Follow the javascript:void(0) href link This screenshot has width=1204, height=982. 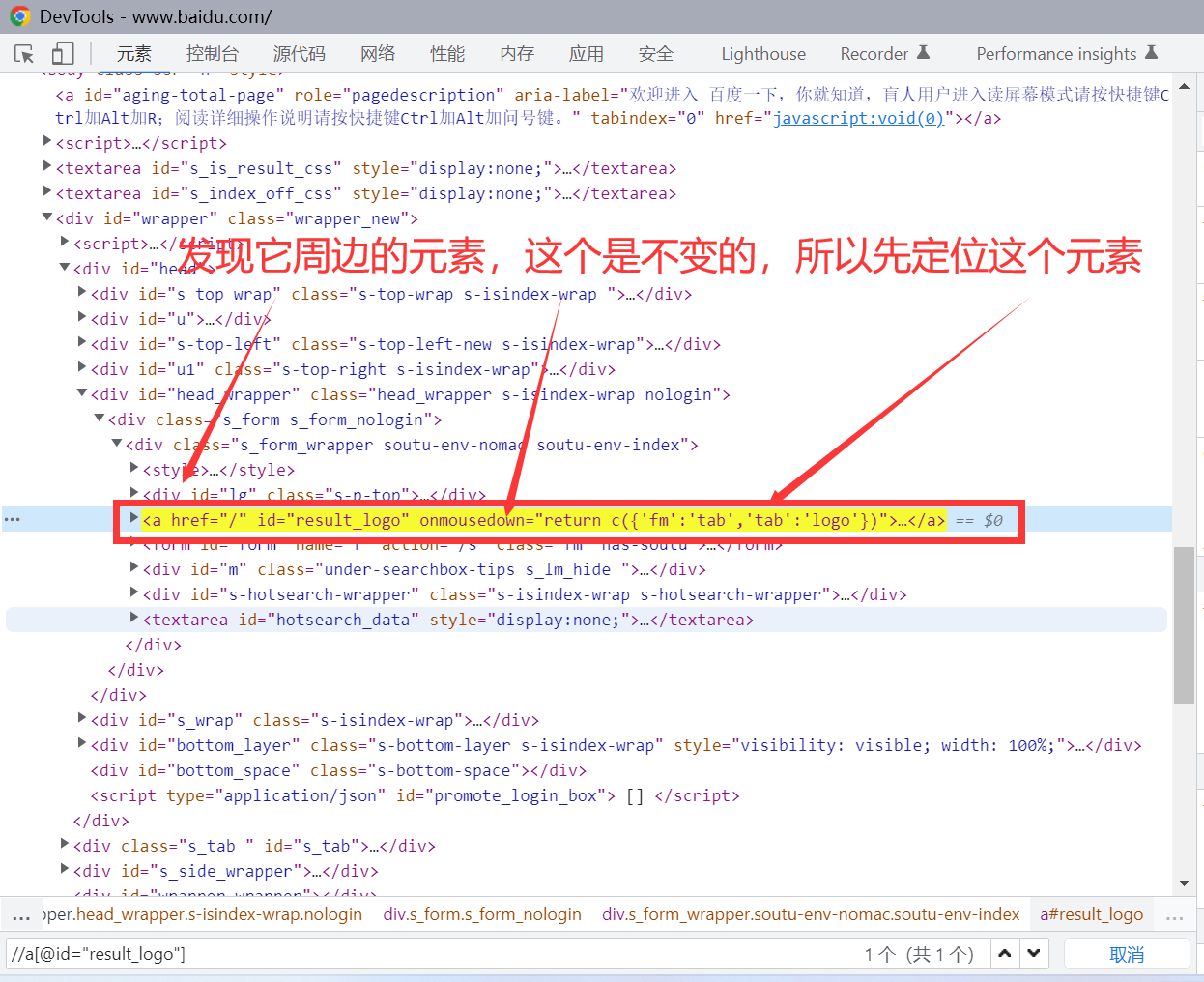click(x=858, y=118)
